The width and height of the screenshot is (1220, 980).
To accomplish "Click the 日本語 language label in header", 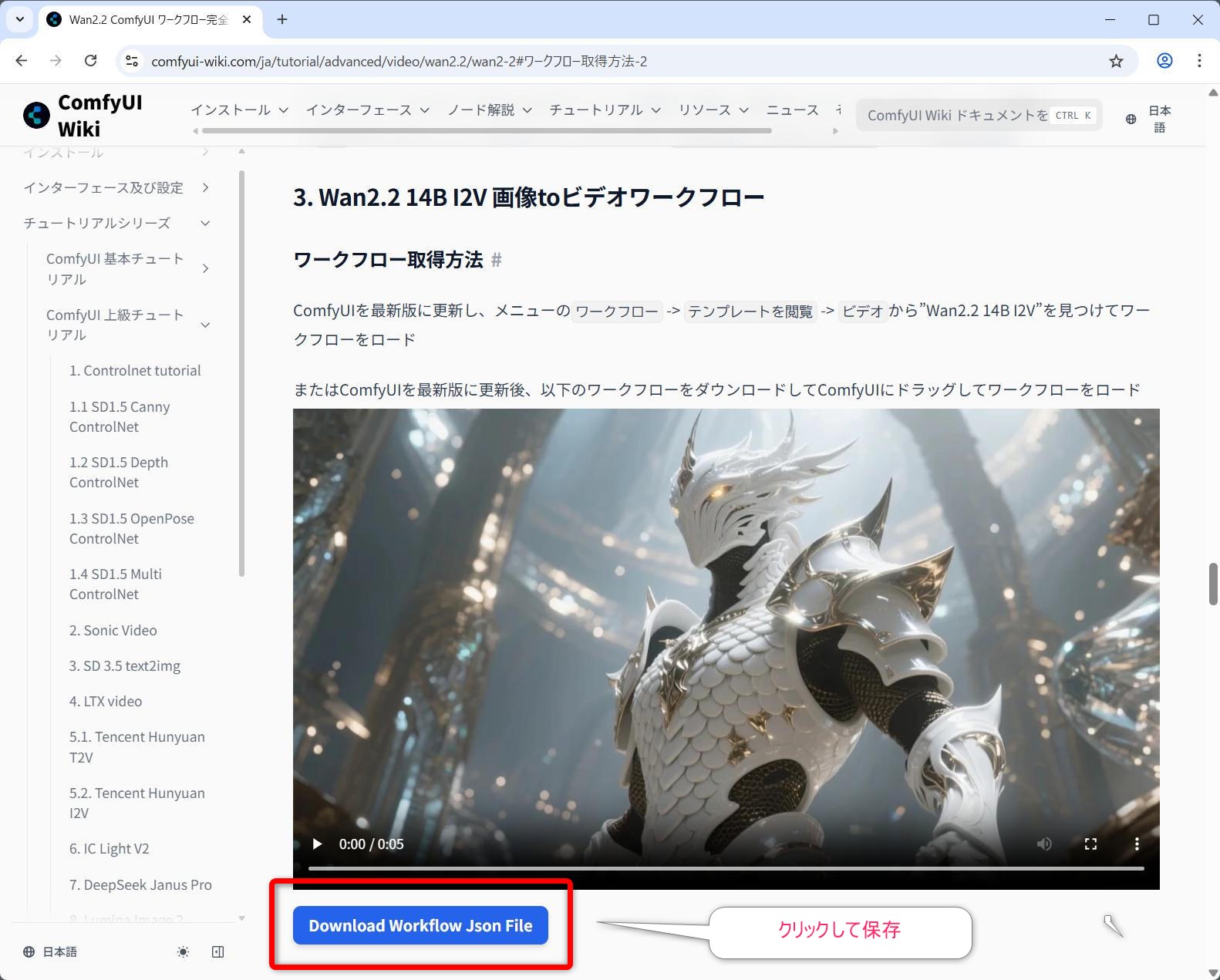I will pyautogui.click(x=1159, y=119).
